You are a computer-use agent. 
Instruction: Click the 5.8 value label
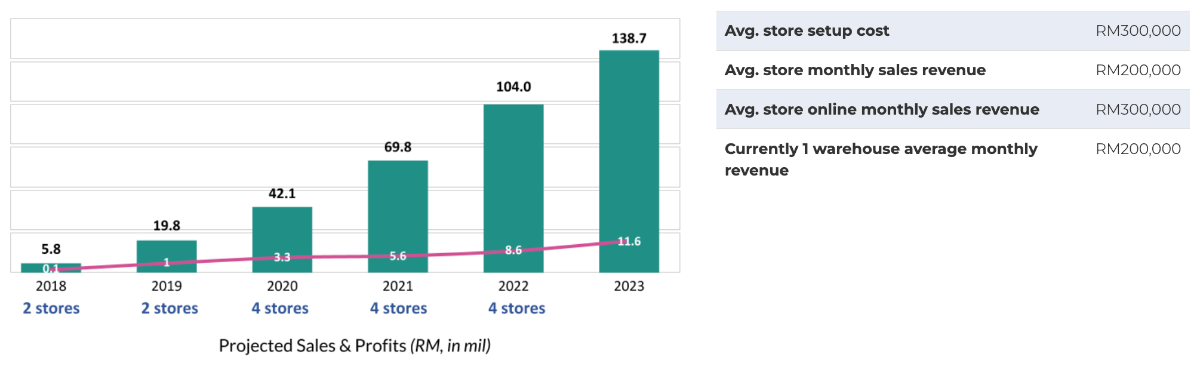51,249
